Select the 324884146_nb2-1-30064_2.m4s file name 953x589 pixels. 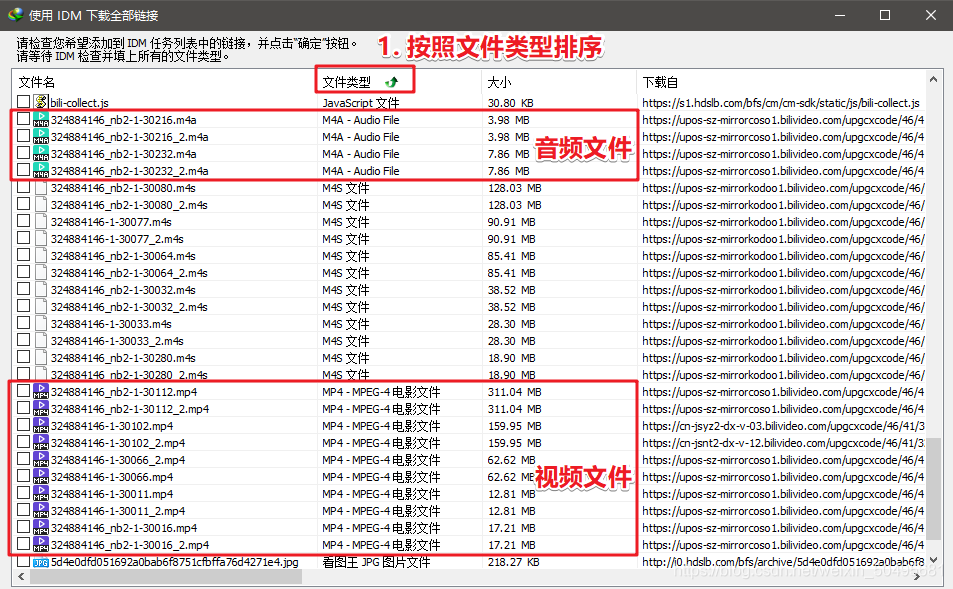coord(129,273)
